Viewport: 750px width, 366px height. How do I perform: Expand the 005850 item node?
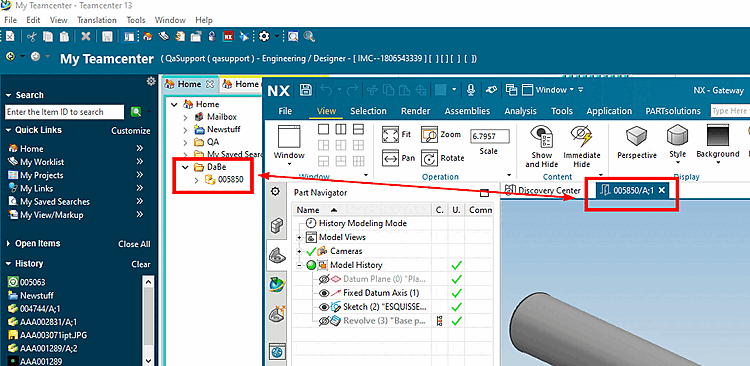pos(197,180)
